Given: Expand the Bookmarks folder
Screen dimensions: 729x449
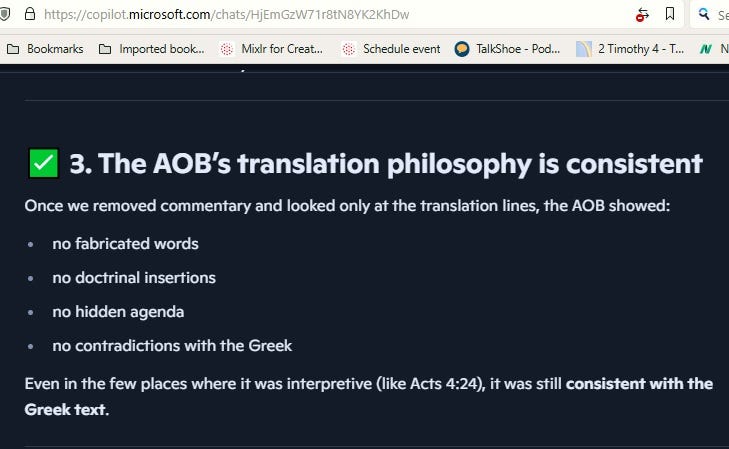Looking at the screenshot, I should (45, 49).
